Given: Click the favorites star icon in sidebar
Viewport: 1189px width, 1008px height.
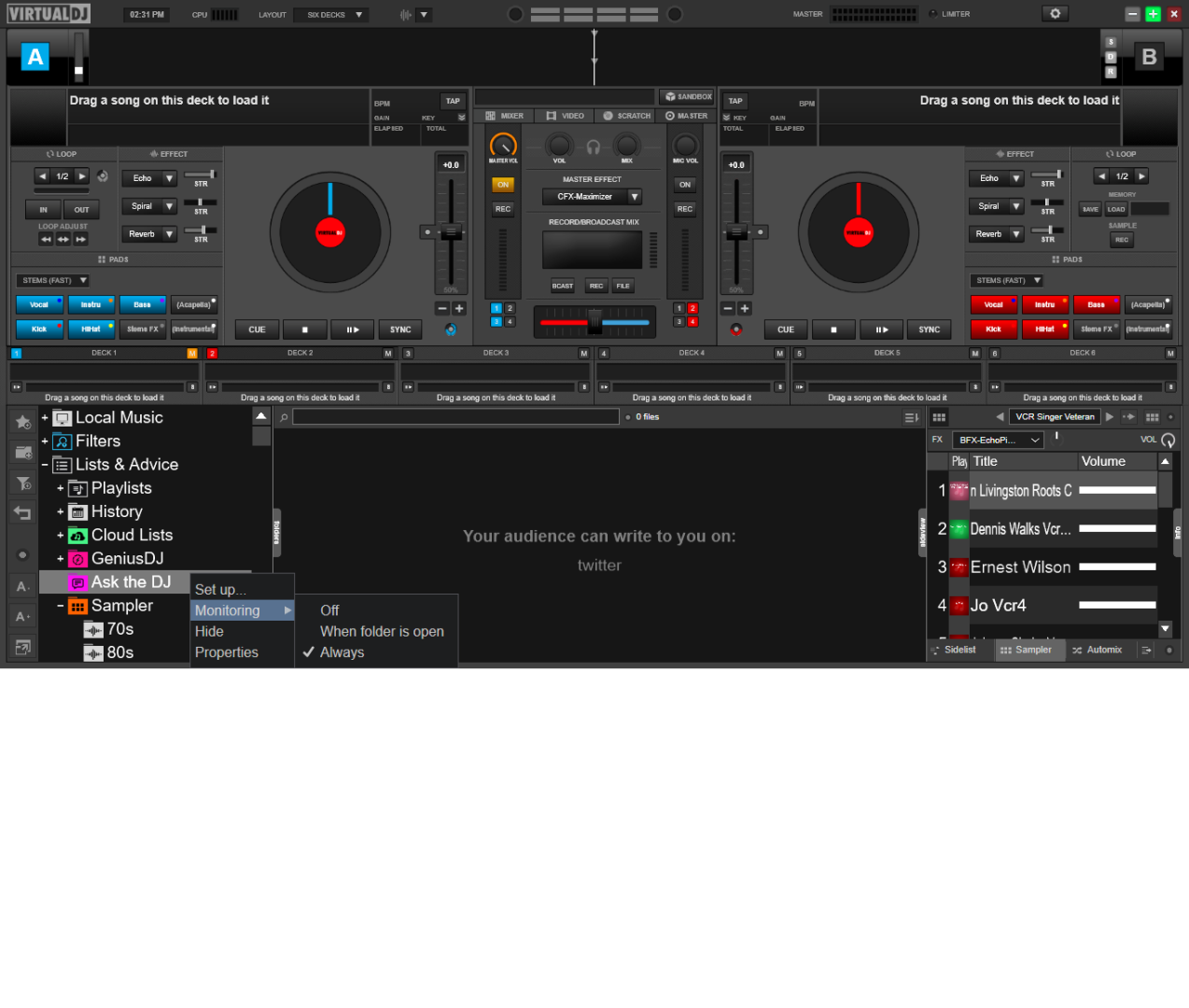Looking at the screenshot, I should coord(23,423).
